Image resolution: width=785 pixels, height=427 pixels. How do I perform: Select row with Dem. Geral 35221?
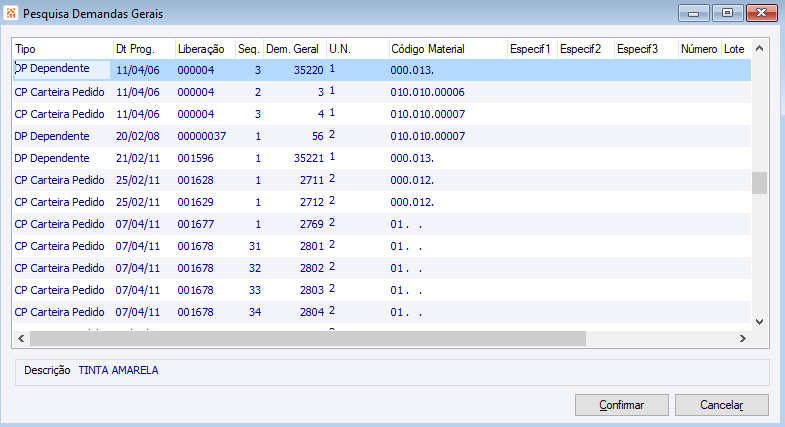pos(382,158)
